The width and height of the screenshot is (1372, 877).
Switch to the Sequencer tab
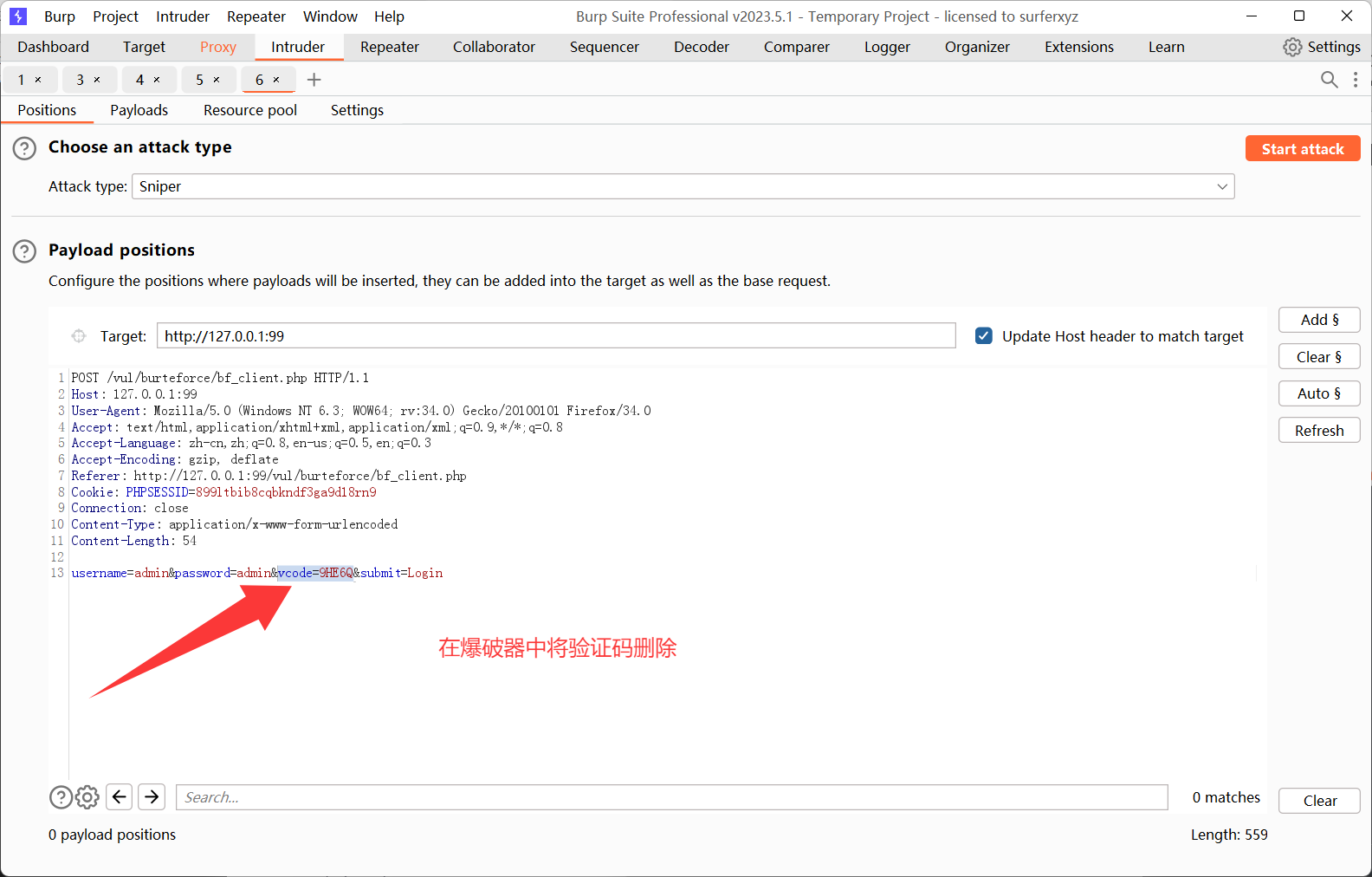pyautogui.click(x=605, y=47)
